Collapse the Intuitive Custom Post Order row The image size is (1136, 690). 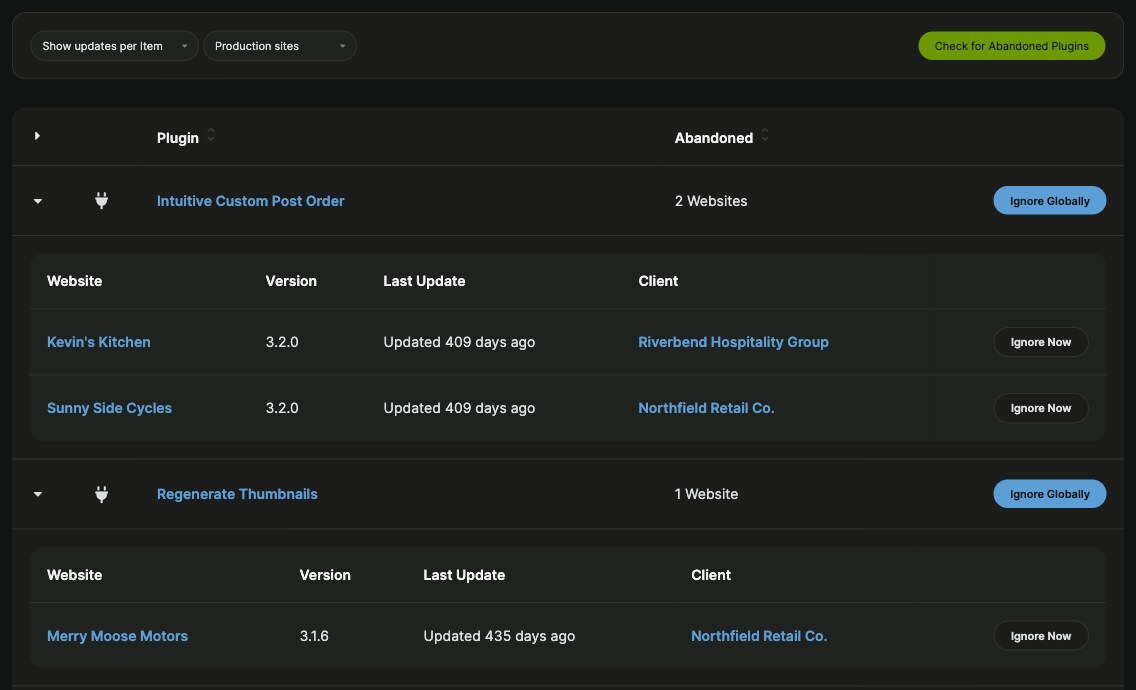tap(38, 201)
